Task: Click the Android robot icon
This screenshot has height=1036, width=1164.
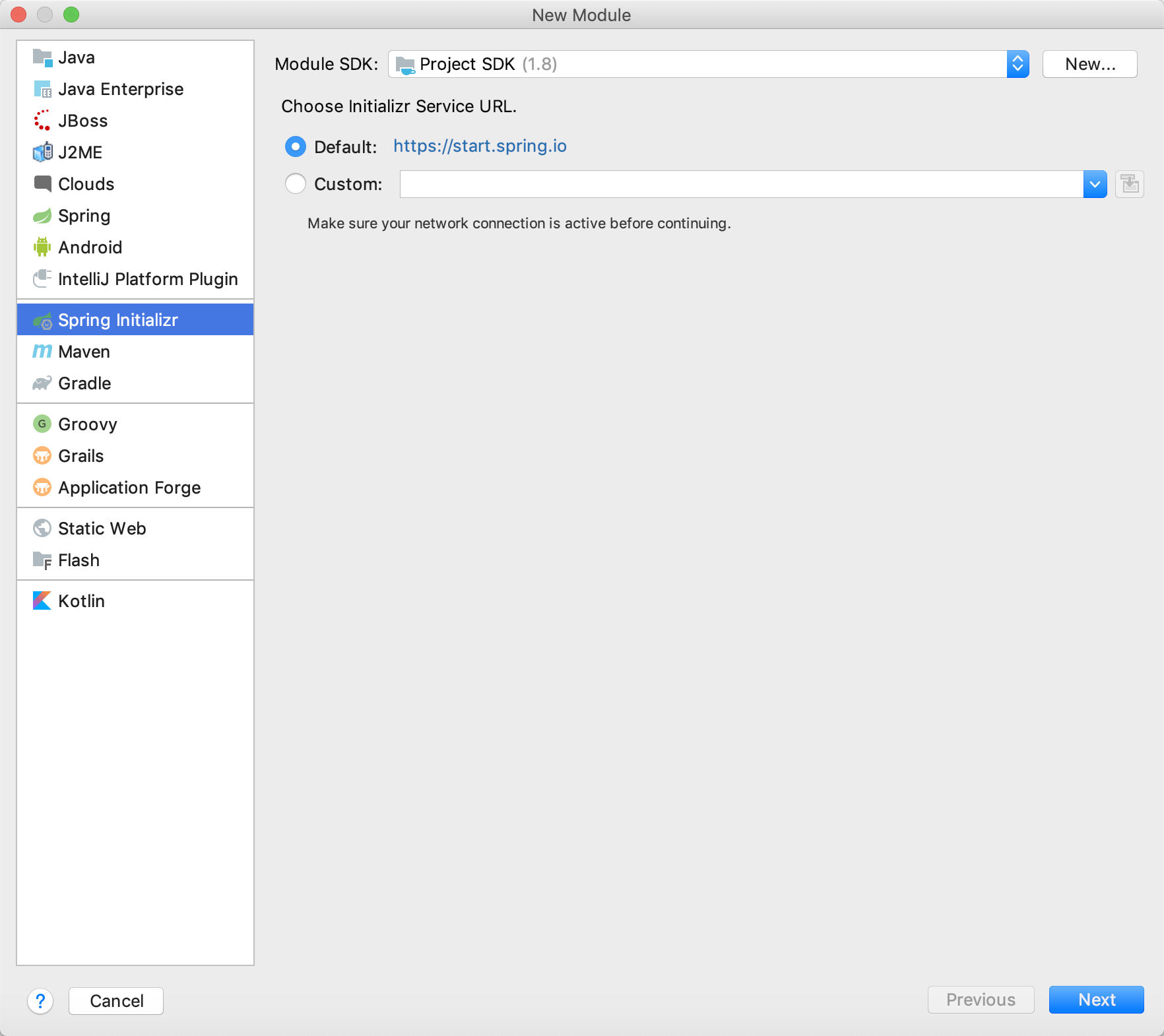Action: pos(42,247)
